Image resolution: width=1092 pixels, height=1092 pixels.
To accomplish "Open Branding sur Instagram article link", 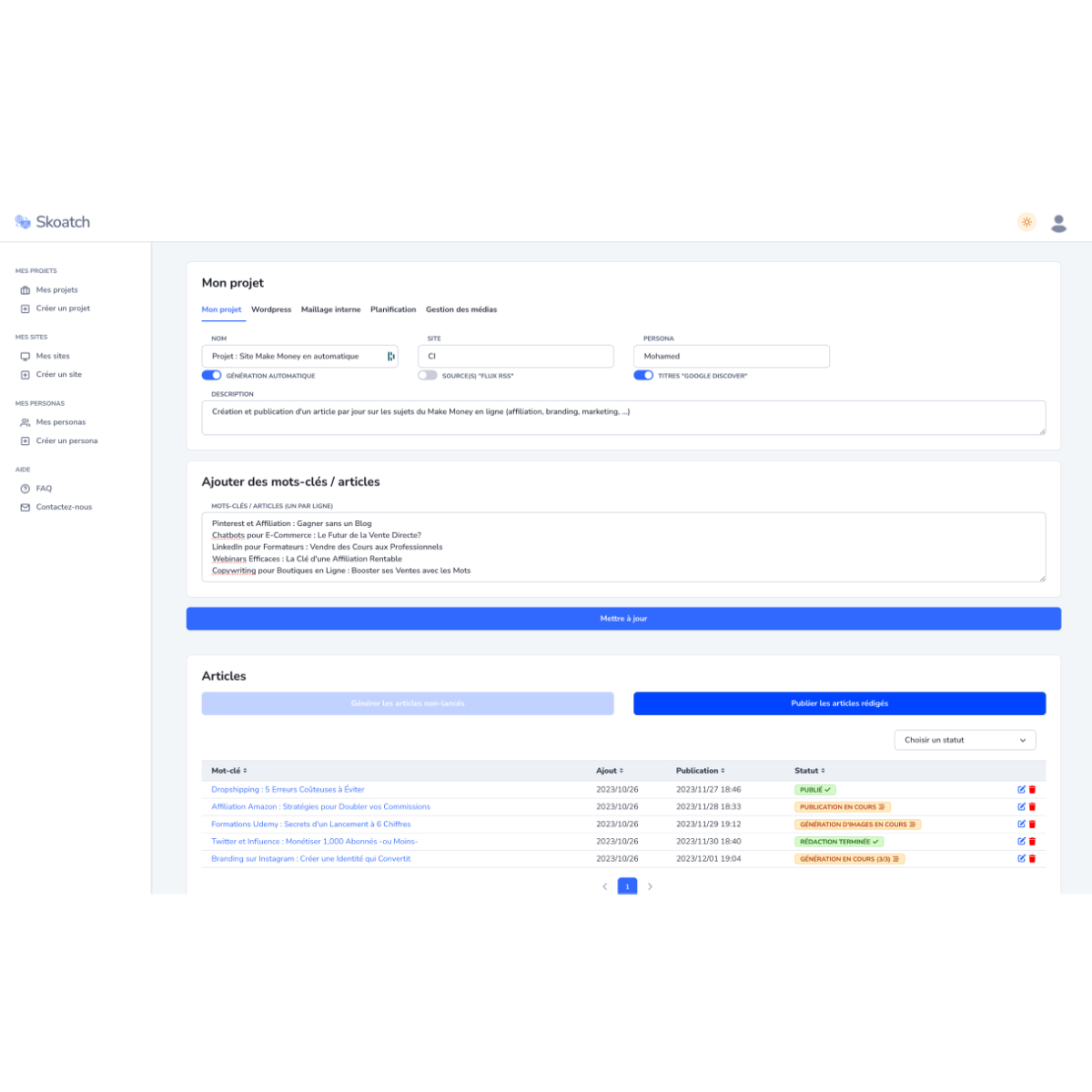I will pyautogui.click(x=310, y=859).
